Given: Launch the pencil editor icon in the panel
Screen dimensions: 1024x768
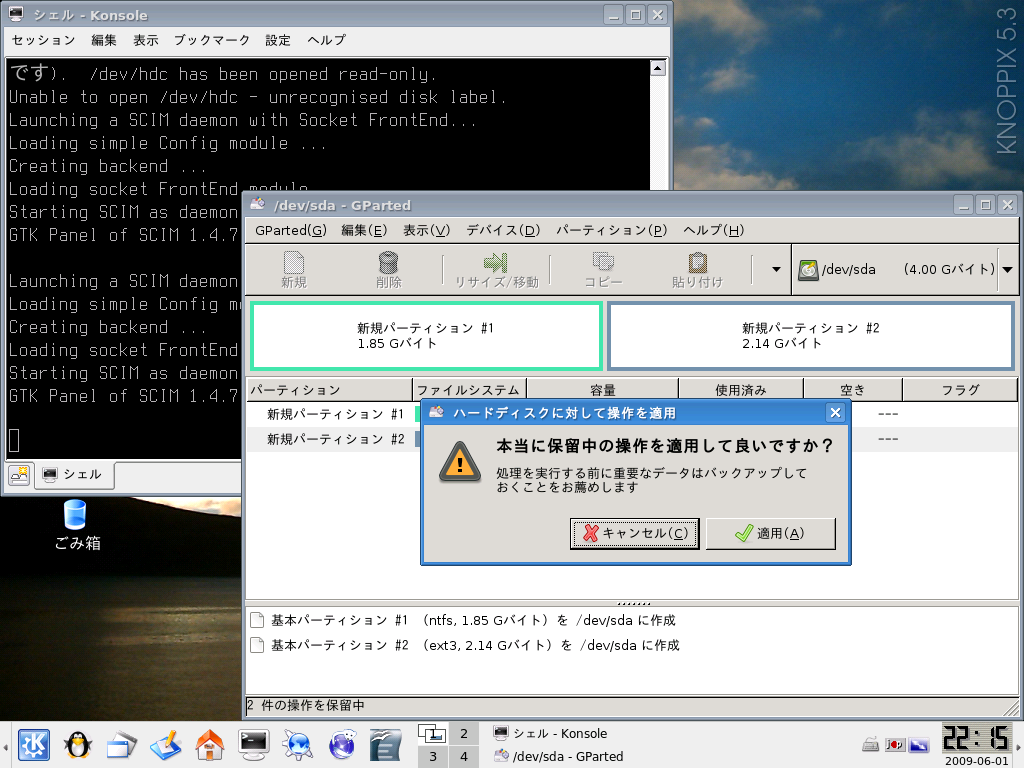Looking at the screenshot, I should point(166,744).
